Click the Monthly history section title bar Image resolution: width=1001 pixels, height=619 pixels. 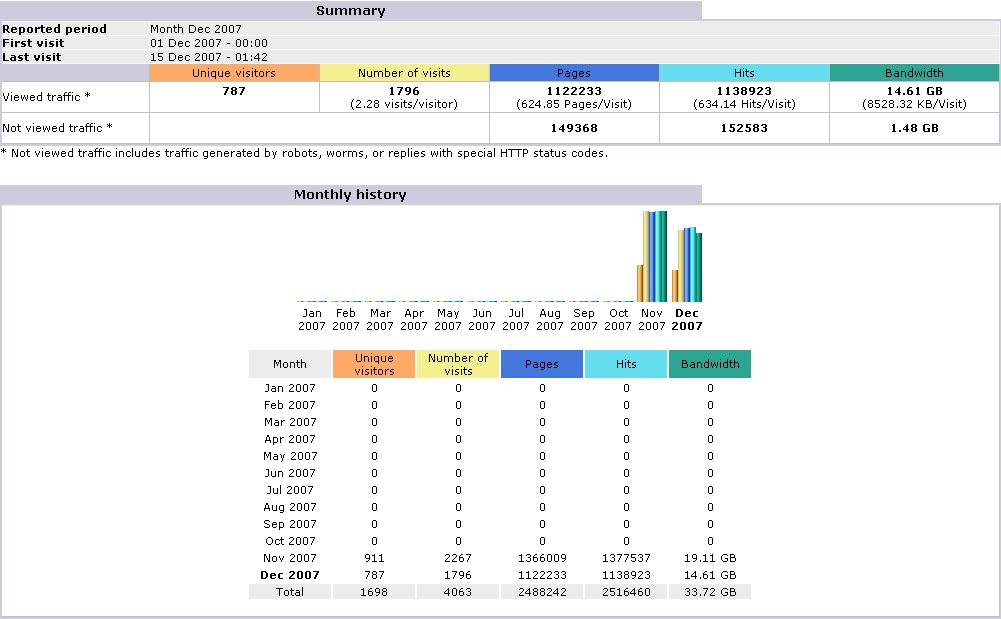[350, 195]
